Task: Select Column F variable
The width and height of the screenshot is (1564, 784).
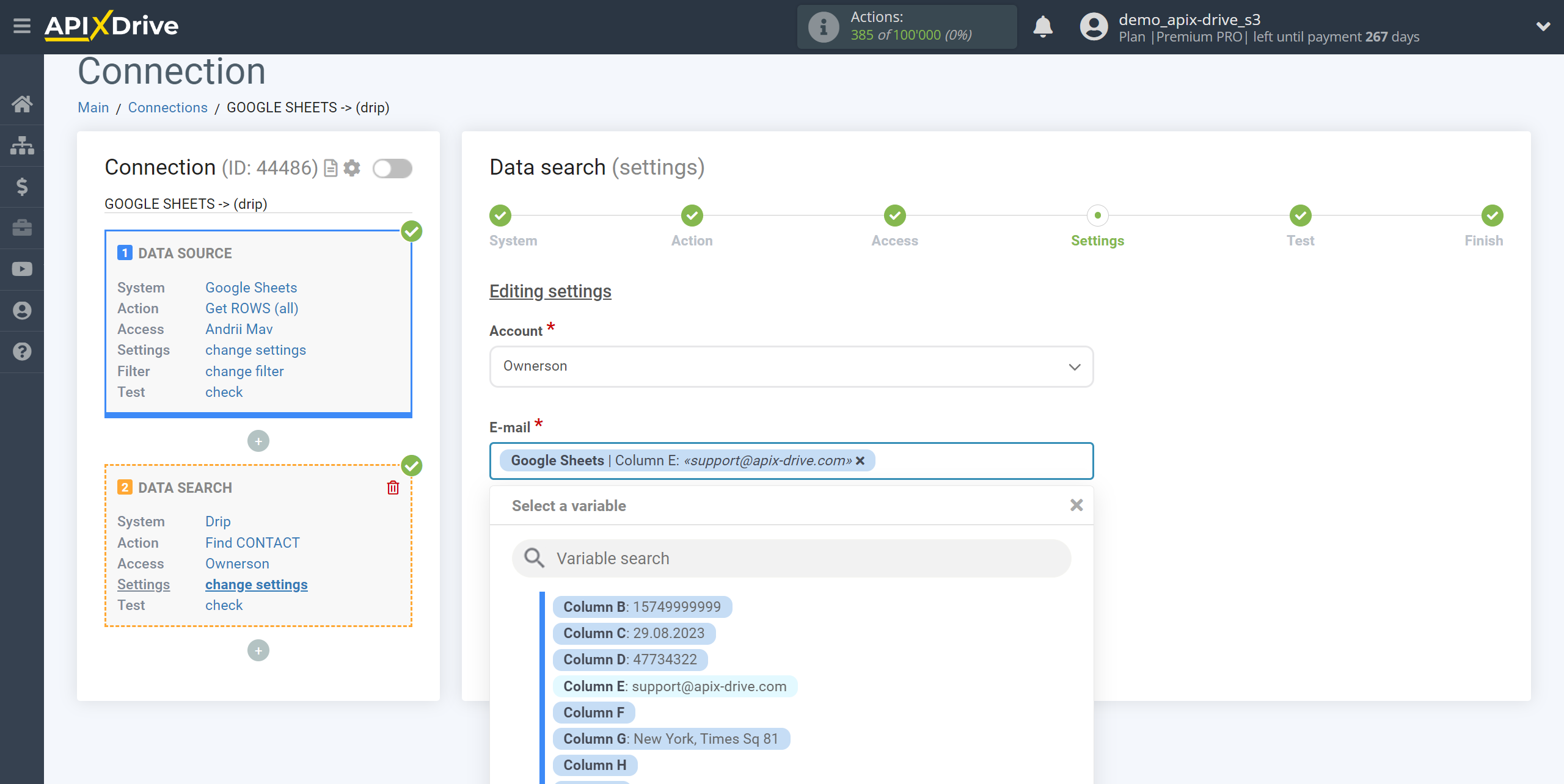Action: [594, 713]
